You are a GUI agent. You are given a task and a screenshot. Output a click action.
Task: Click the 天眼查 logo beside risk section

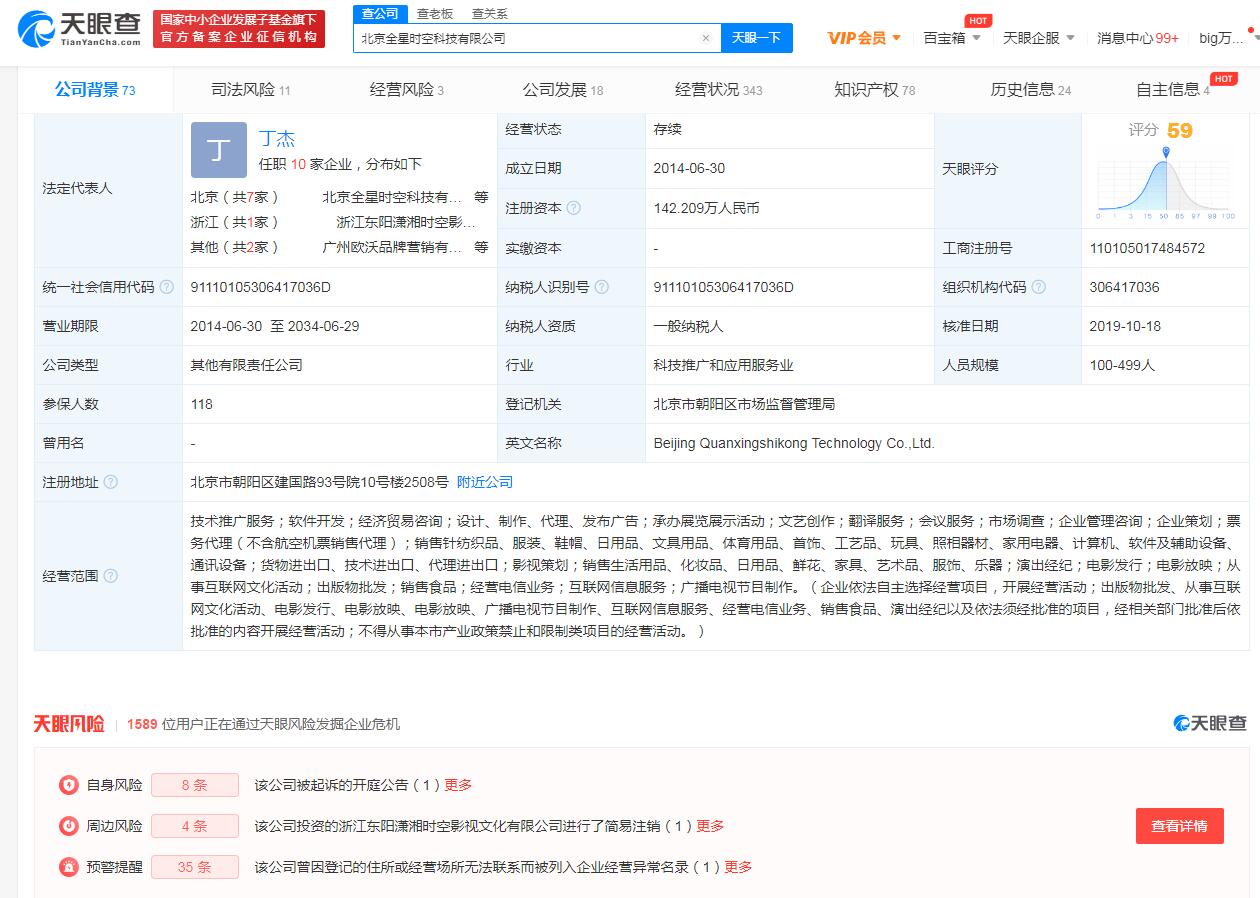click(1210, 722)
